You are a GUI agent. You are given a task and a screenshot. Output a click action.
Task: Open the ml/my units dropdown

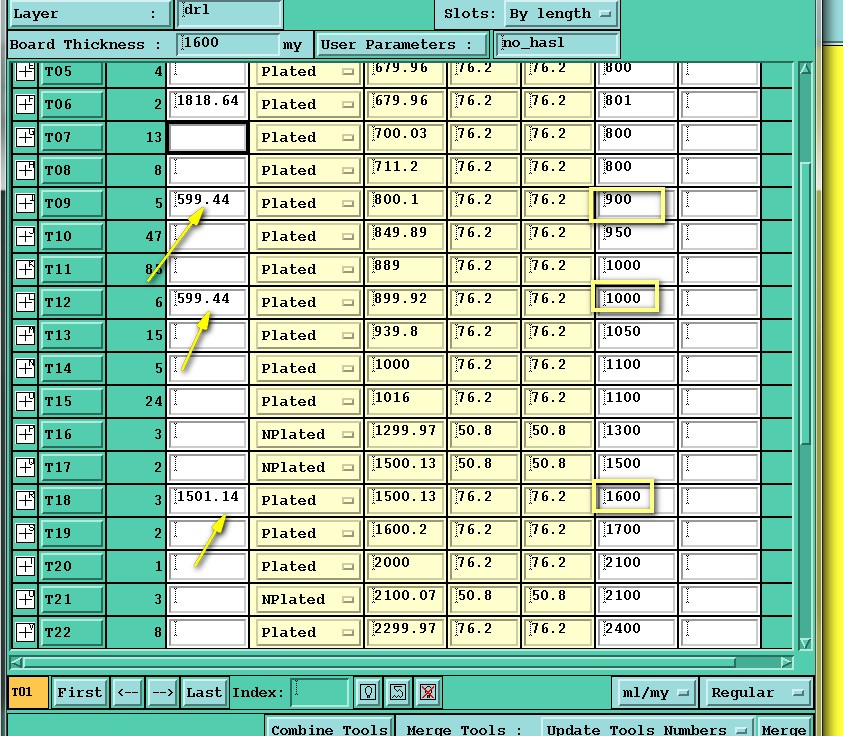pos(655,692)
